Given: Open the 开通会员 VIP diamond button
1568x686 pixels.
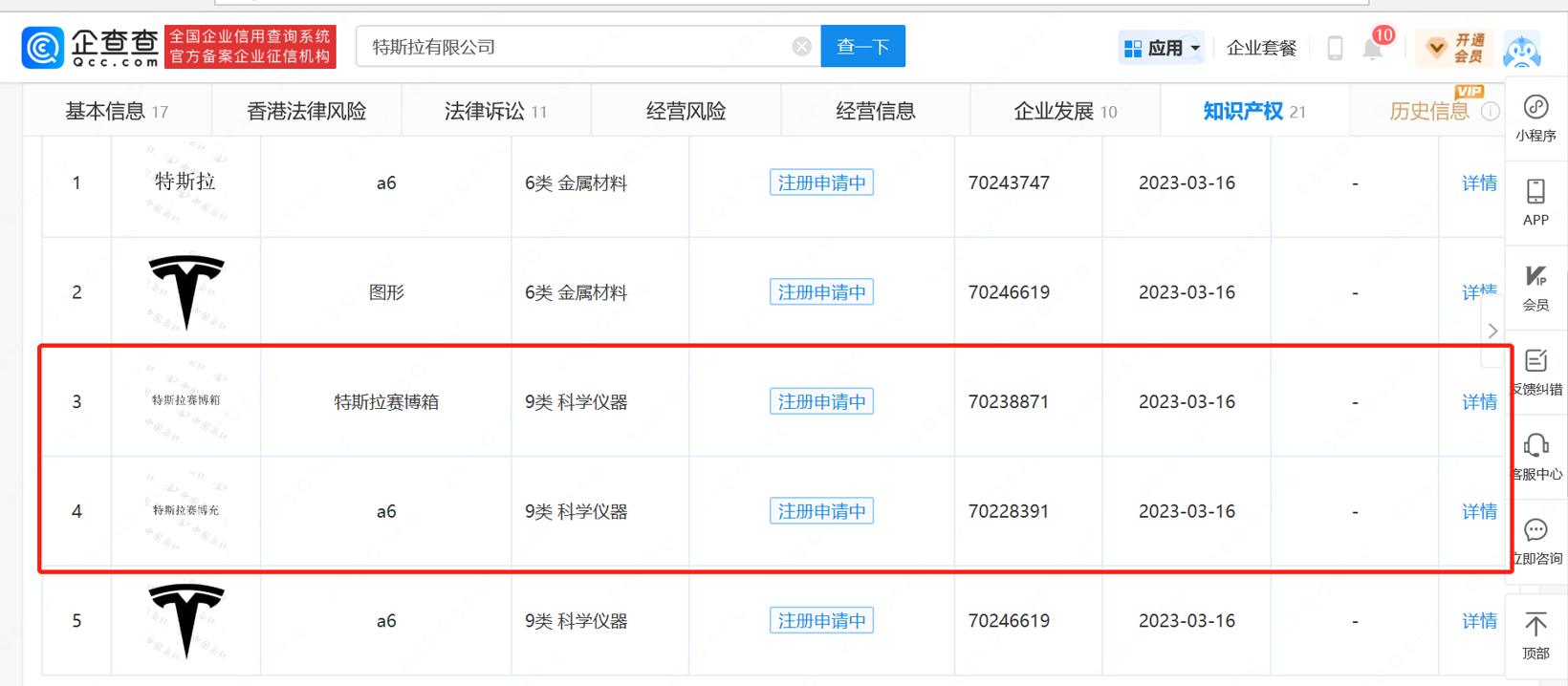Looking at the screenshot, I should (x=1454, y=48).
